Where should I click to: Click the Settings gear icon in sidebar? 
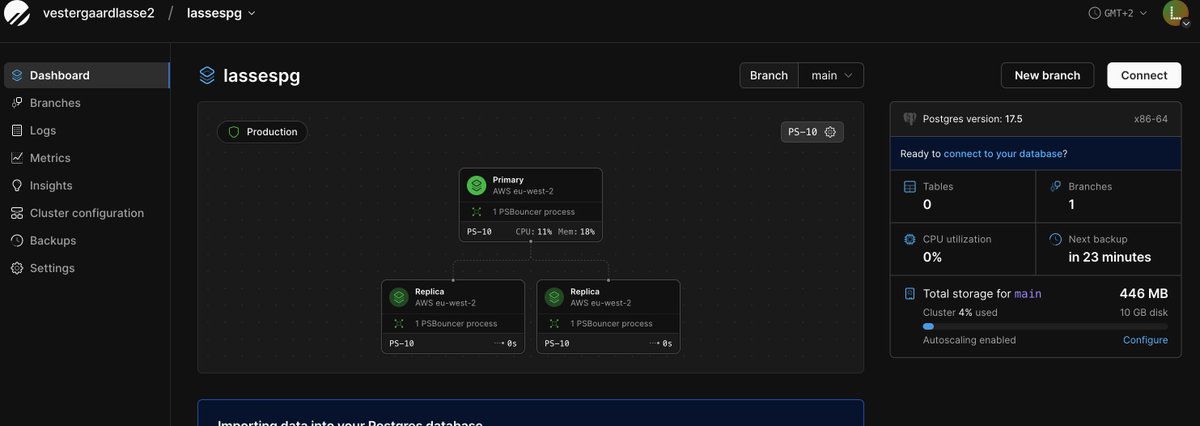(17, 268)
